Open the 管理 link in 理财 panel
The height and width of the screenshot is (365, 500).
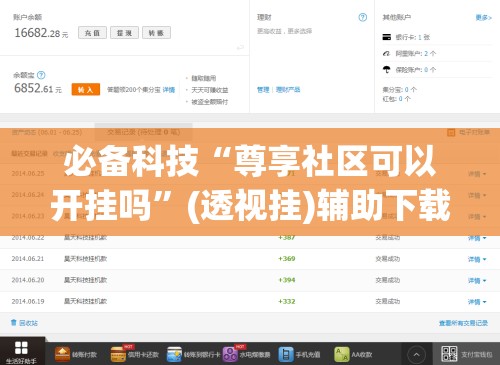pos(263,89)
